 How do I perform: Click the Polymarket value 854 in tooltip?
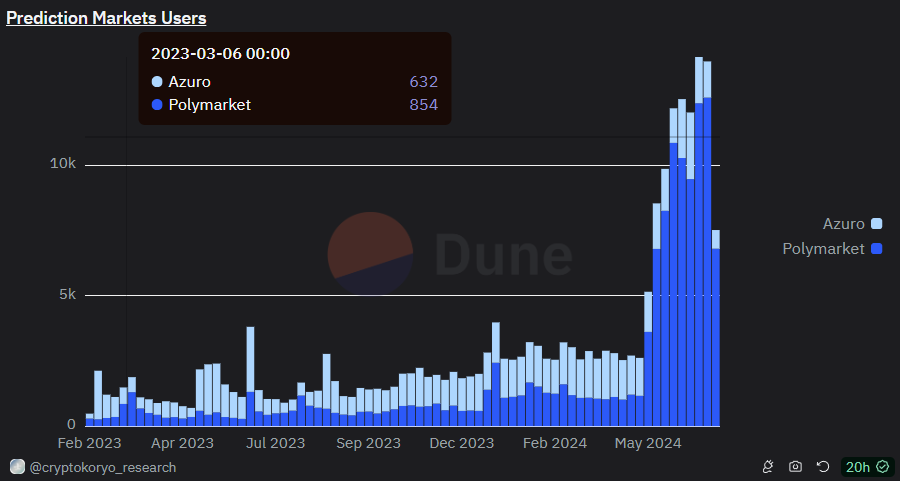click(x=424, y=104)
